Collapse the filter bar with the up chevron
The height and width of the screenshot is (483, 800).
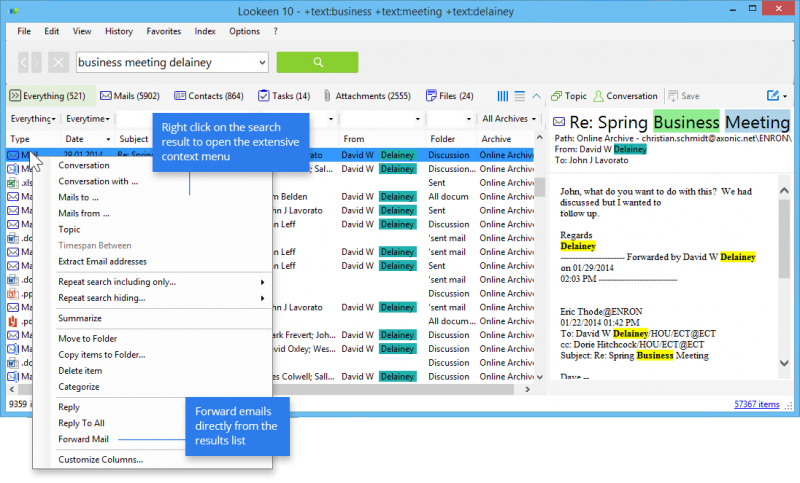pyautogui.click(x=536, y=96)
